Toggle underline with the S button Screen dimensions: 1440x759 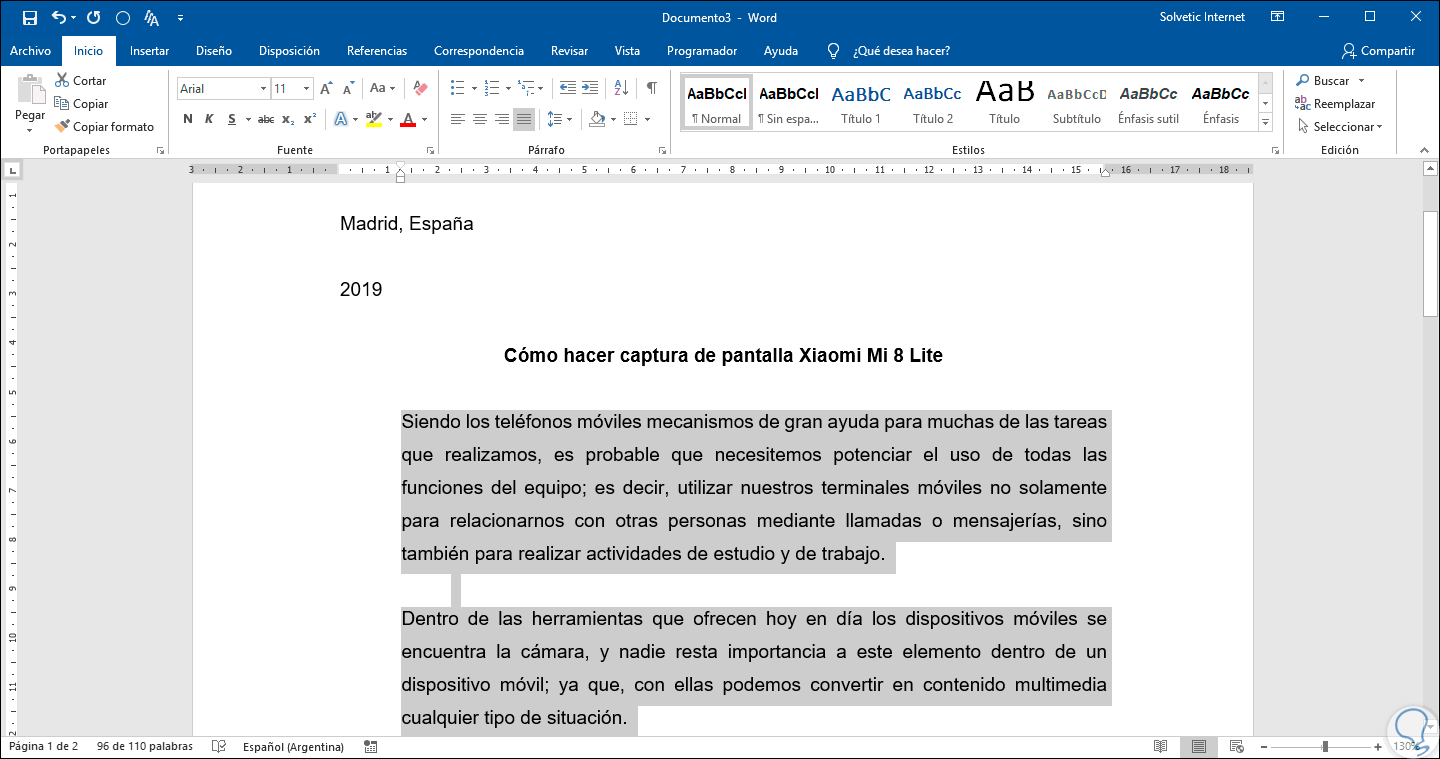point(232,119)
